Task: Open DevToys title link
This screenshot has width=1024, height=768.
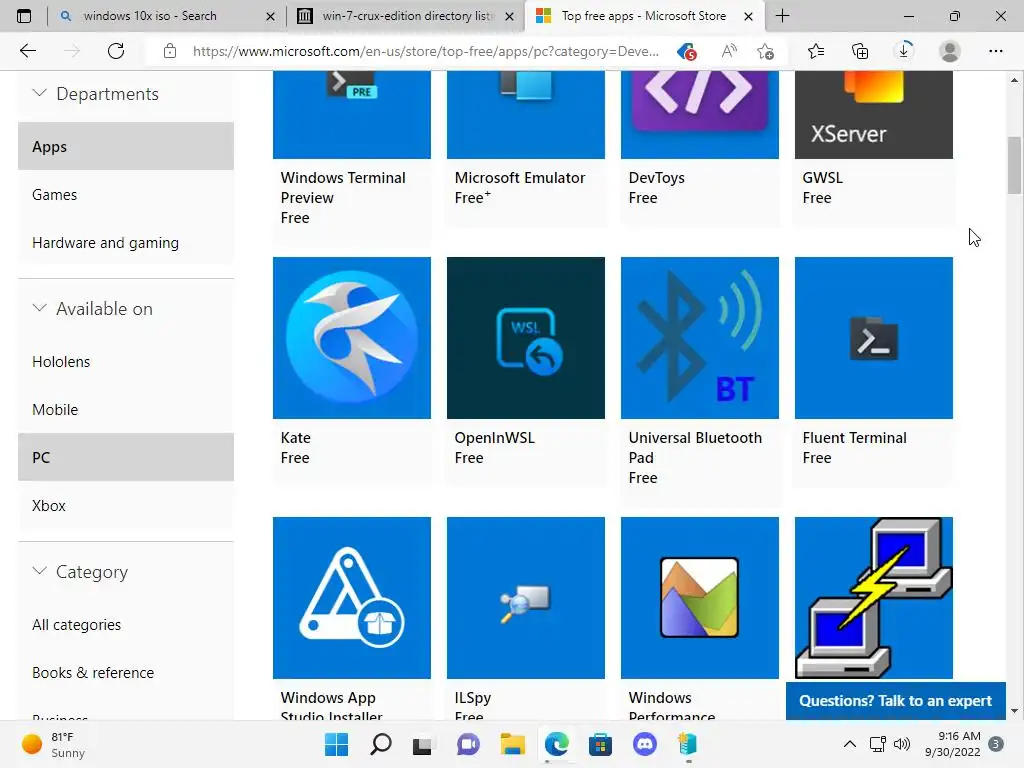Action: 656,178
